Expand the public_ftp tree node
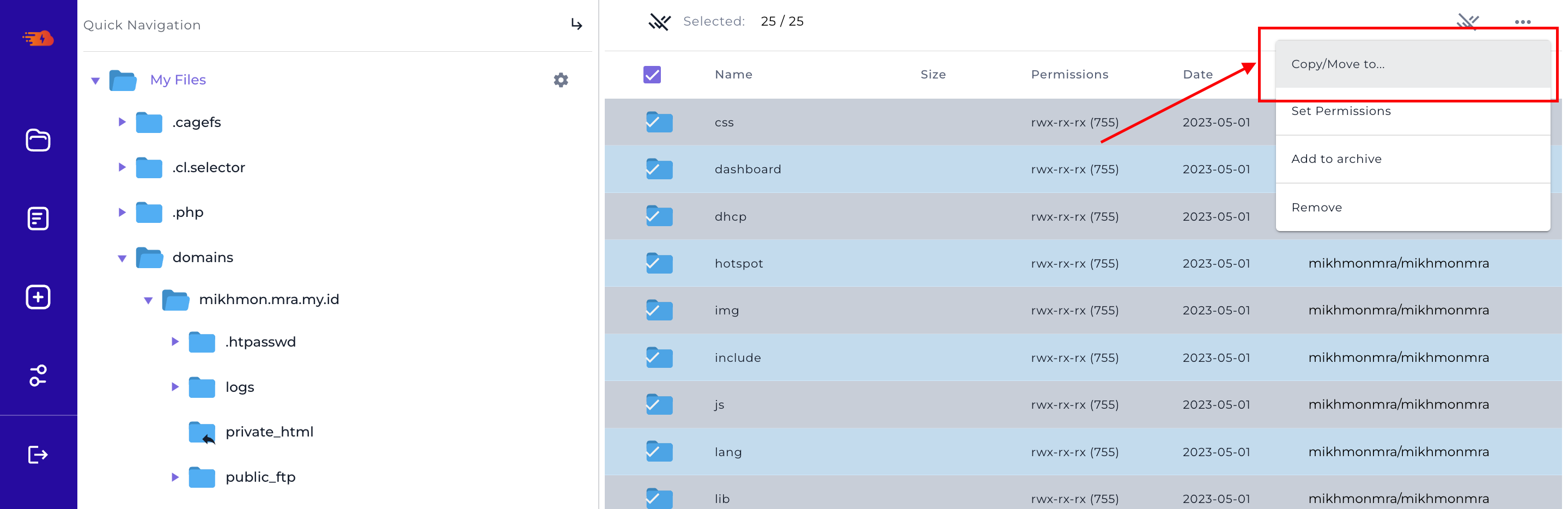This screenshot has width=1568, height=509. point(175,477)
